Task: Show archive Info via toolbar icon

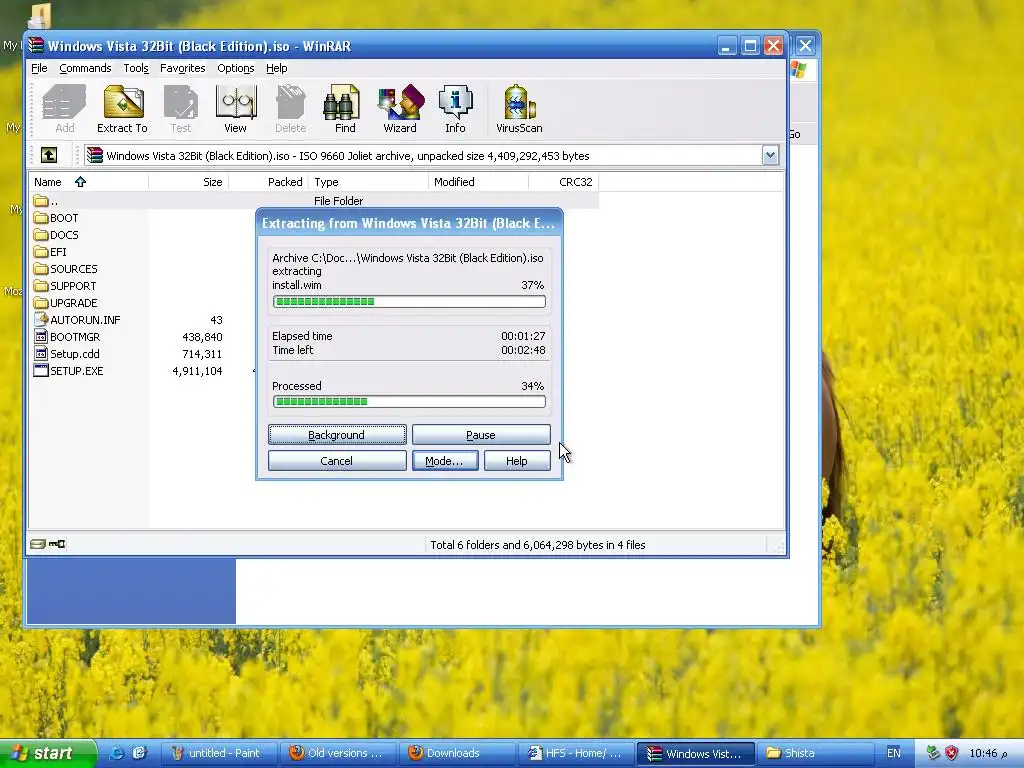Action: pyautogui.click(x=455, y=109)
